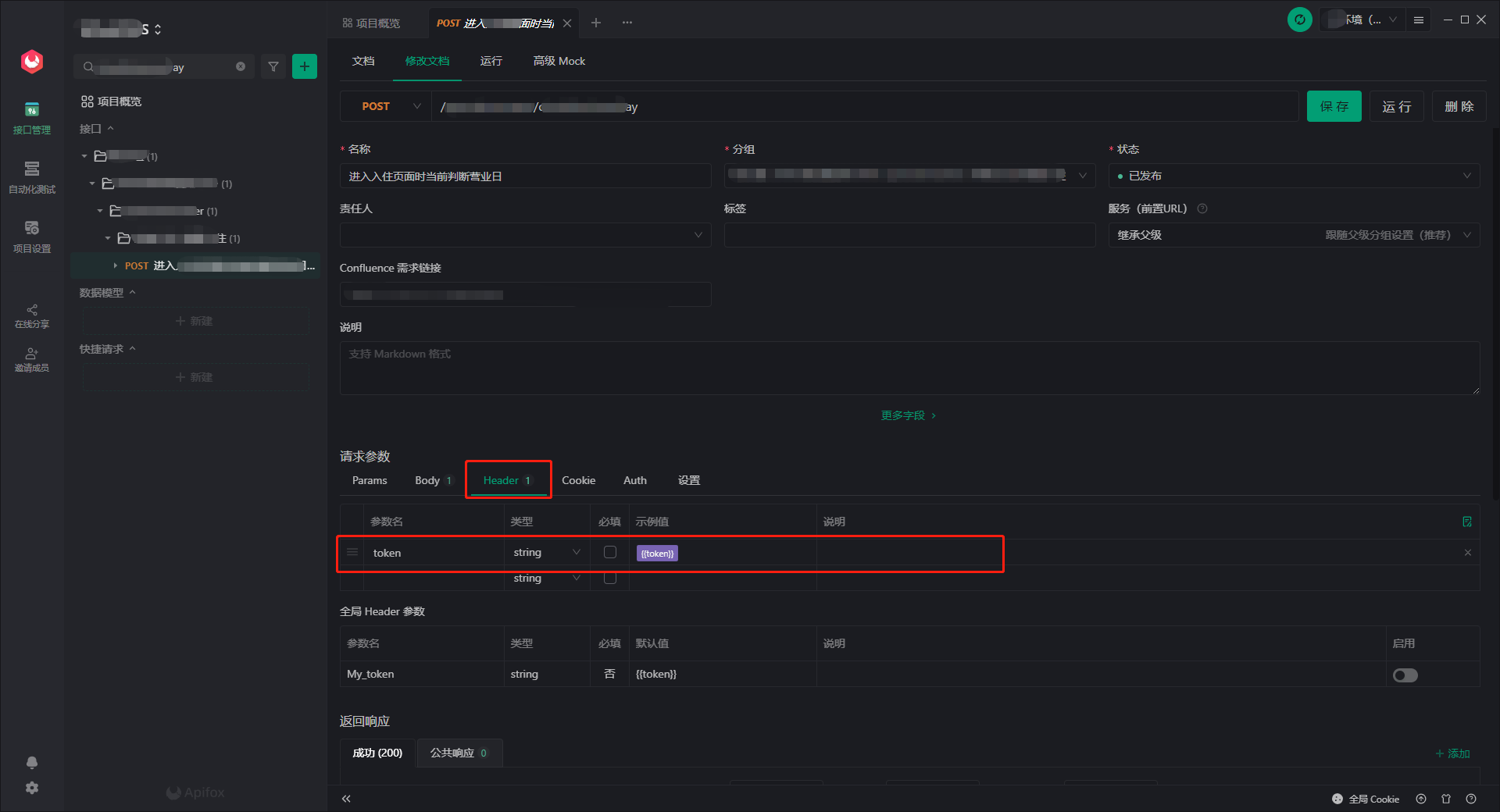Open the 分组 dropdown

click(909, 176)
